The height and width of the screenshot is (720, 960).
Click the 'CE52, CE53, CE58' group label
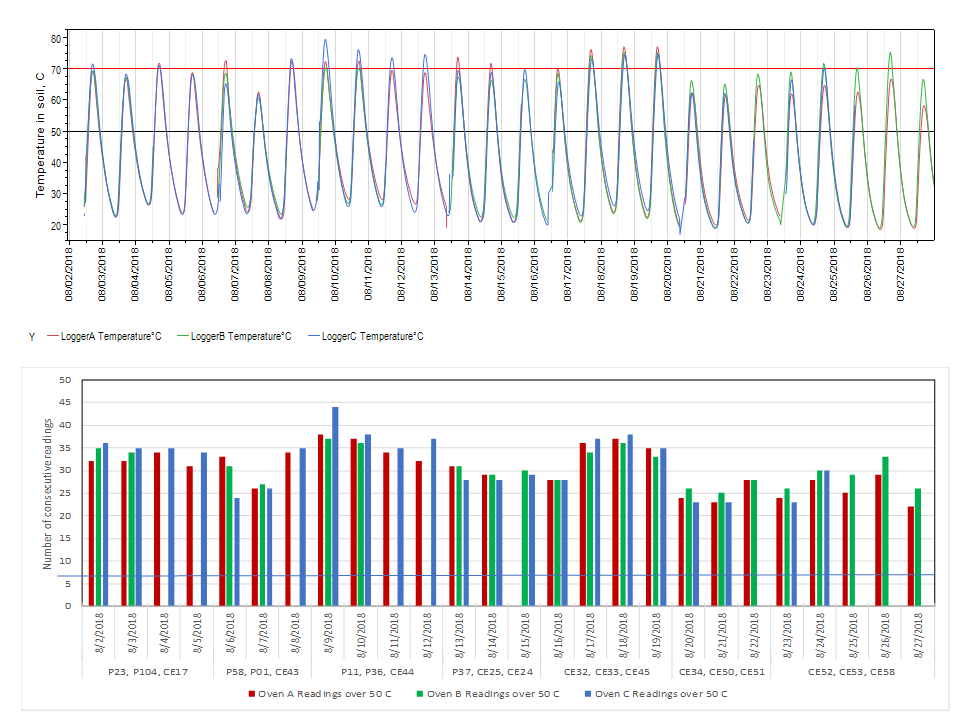click(852, 672)
